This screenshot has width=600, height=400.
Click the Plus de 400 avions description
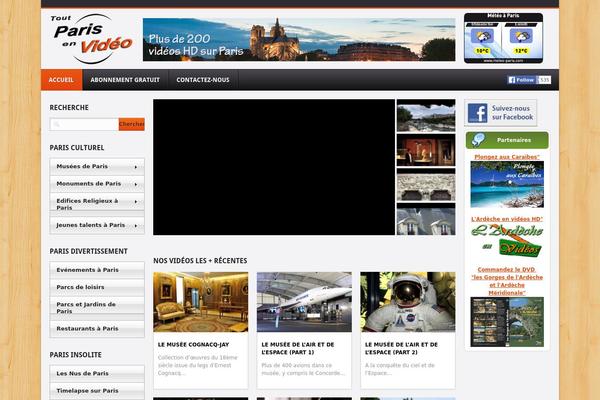coord(303,369)
